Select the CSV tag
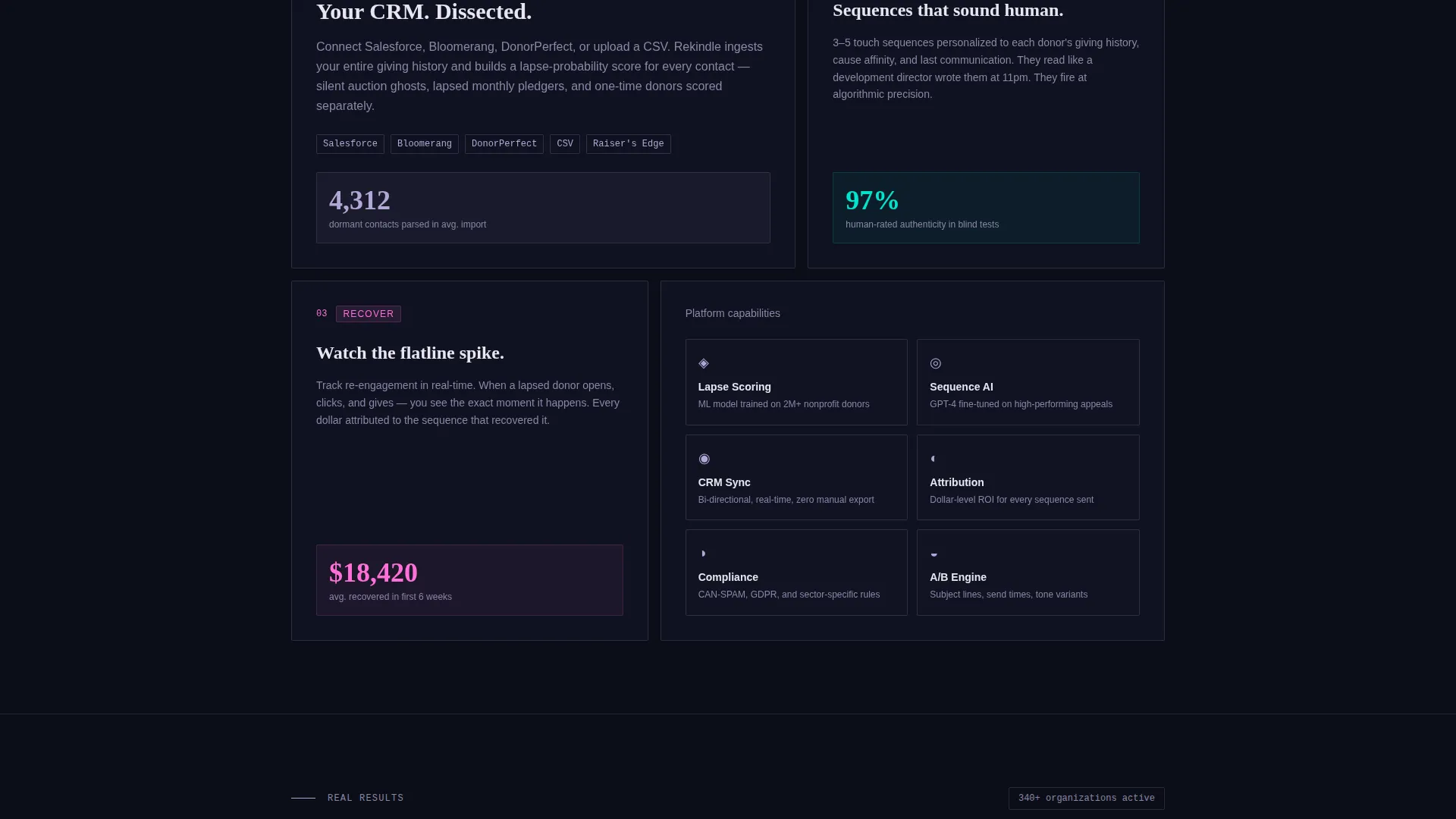Image resolution: width=1456 pixels, height=819 pixels. 565,144
